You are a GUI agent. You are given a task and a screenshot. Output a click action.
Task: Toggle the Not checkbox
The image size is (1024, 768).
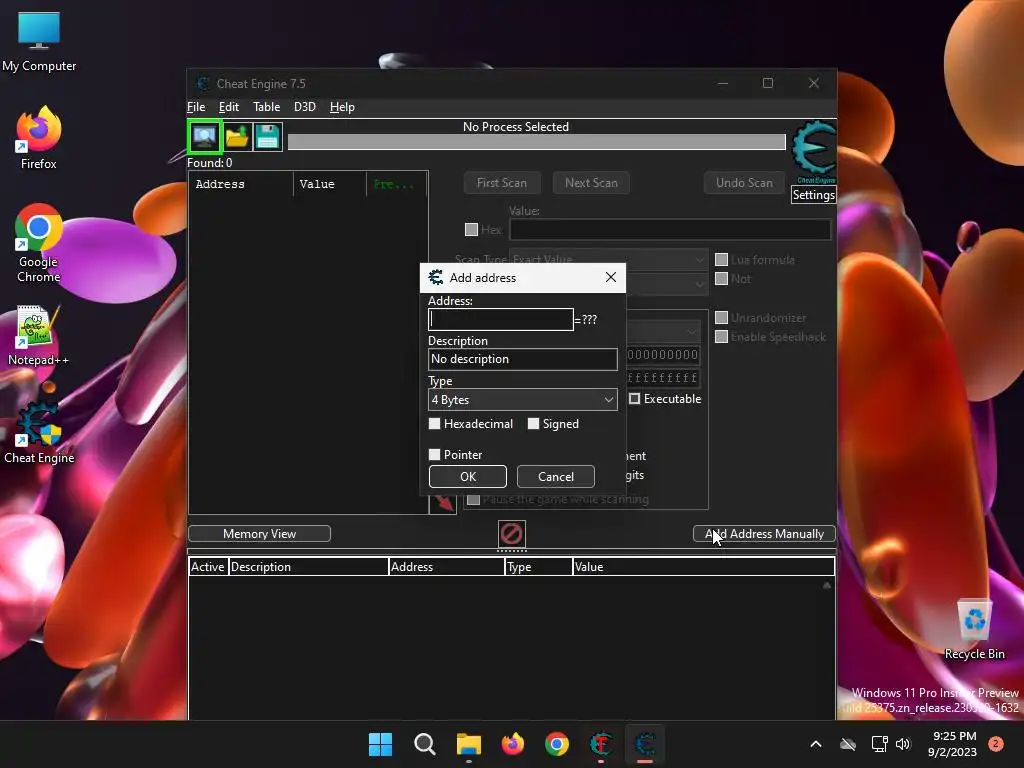(x=722, y=278)
